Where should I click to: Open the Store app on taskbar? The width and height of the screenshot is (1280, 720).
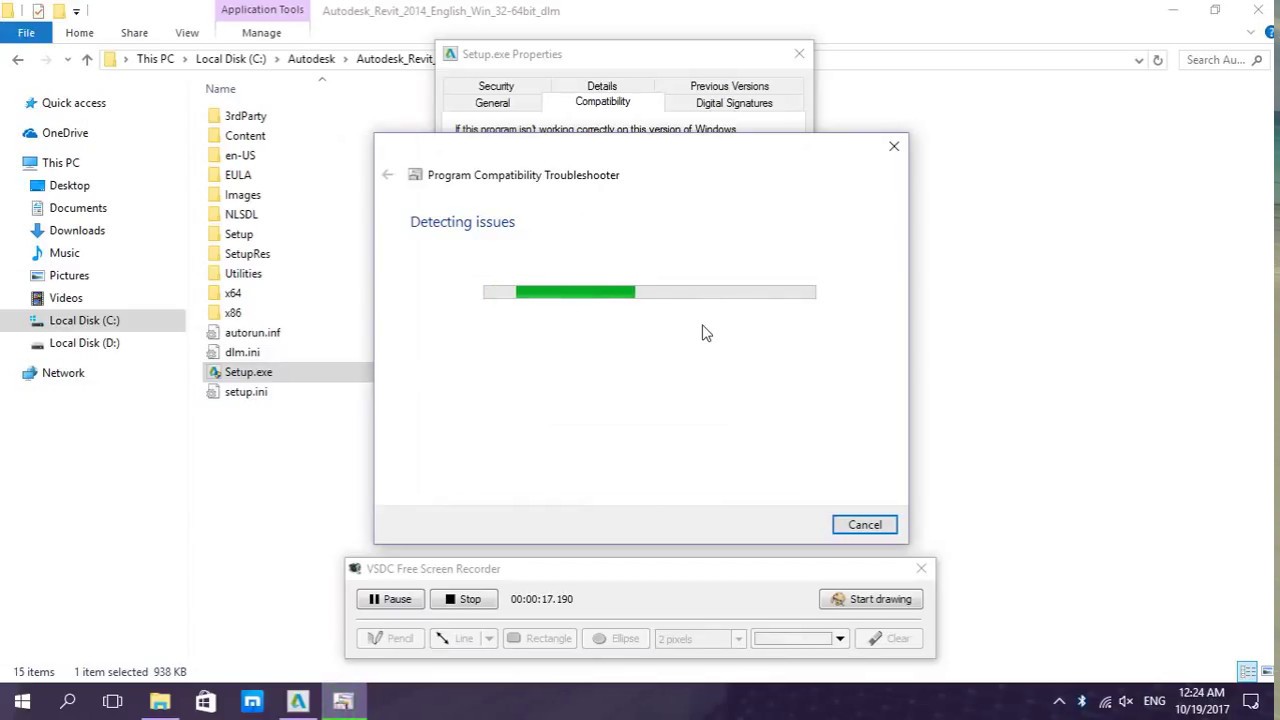coord(206,702)
